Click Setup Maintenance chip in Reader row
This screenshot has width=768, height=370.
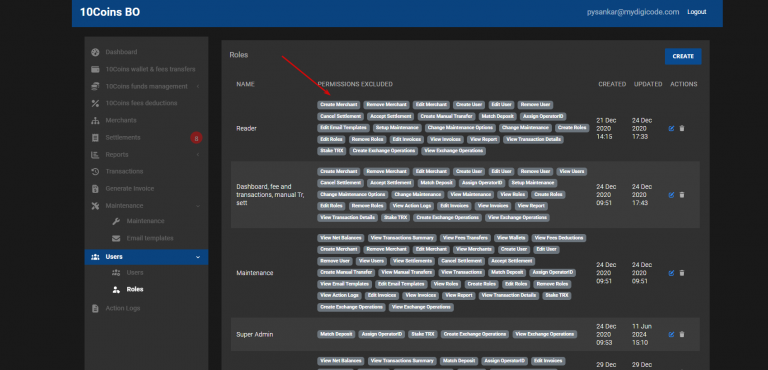(x=397, y=128)
